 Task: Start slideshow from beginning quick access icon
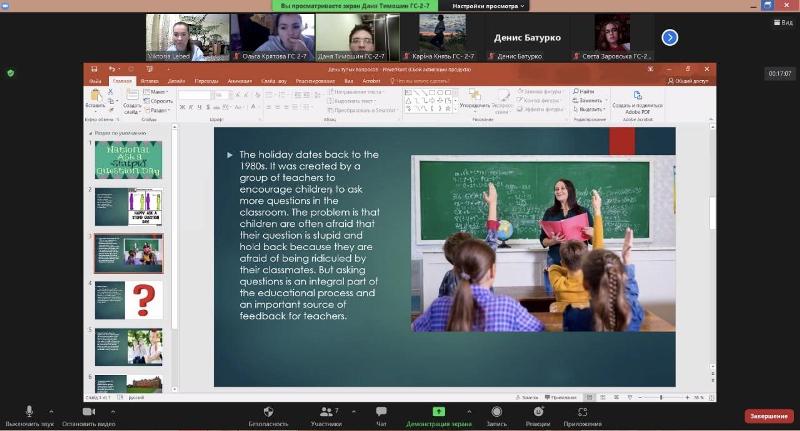click(x=149, y=69)
